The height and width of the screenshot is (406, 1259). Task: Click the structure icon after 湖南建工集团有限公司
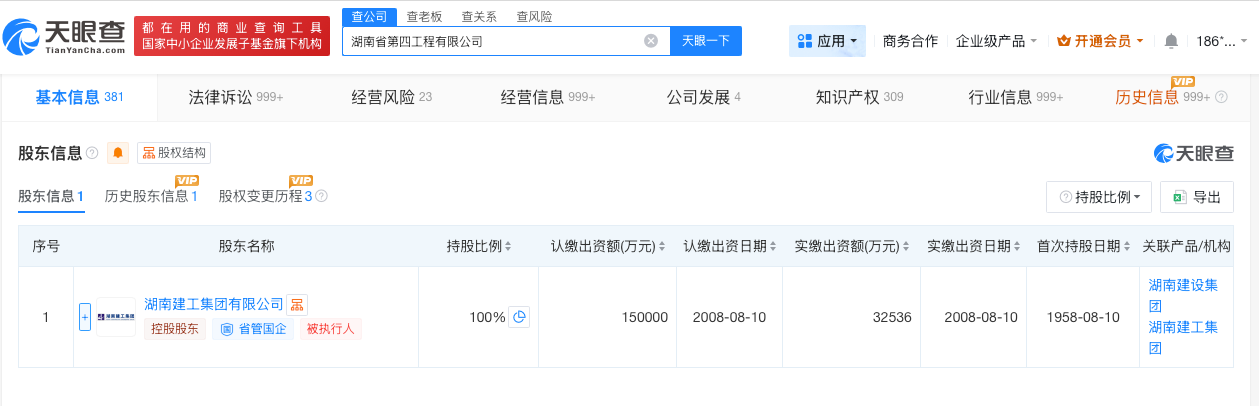point(297,304)
